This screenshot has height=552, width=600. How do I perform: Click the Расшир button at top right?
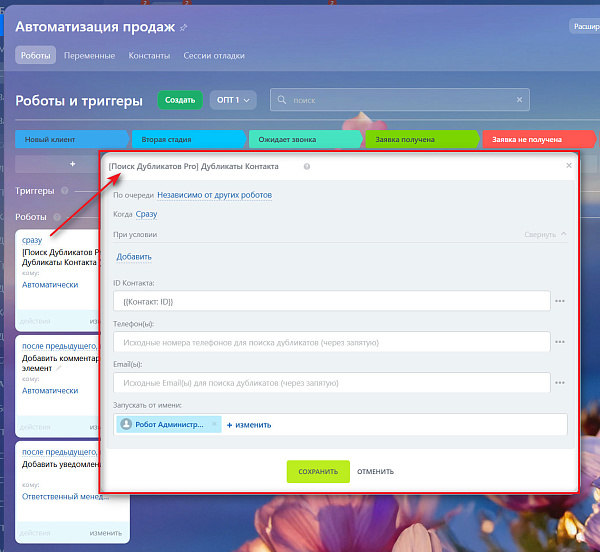pyautogui.click(x=585, y=26)
